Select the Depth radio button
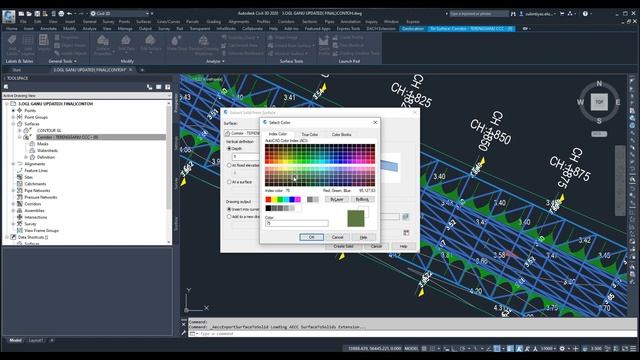640x360 pixels. 229,149
